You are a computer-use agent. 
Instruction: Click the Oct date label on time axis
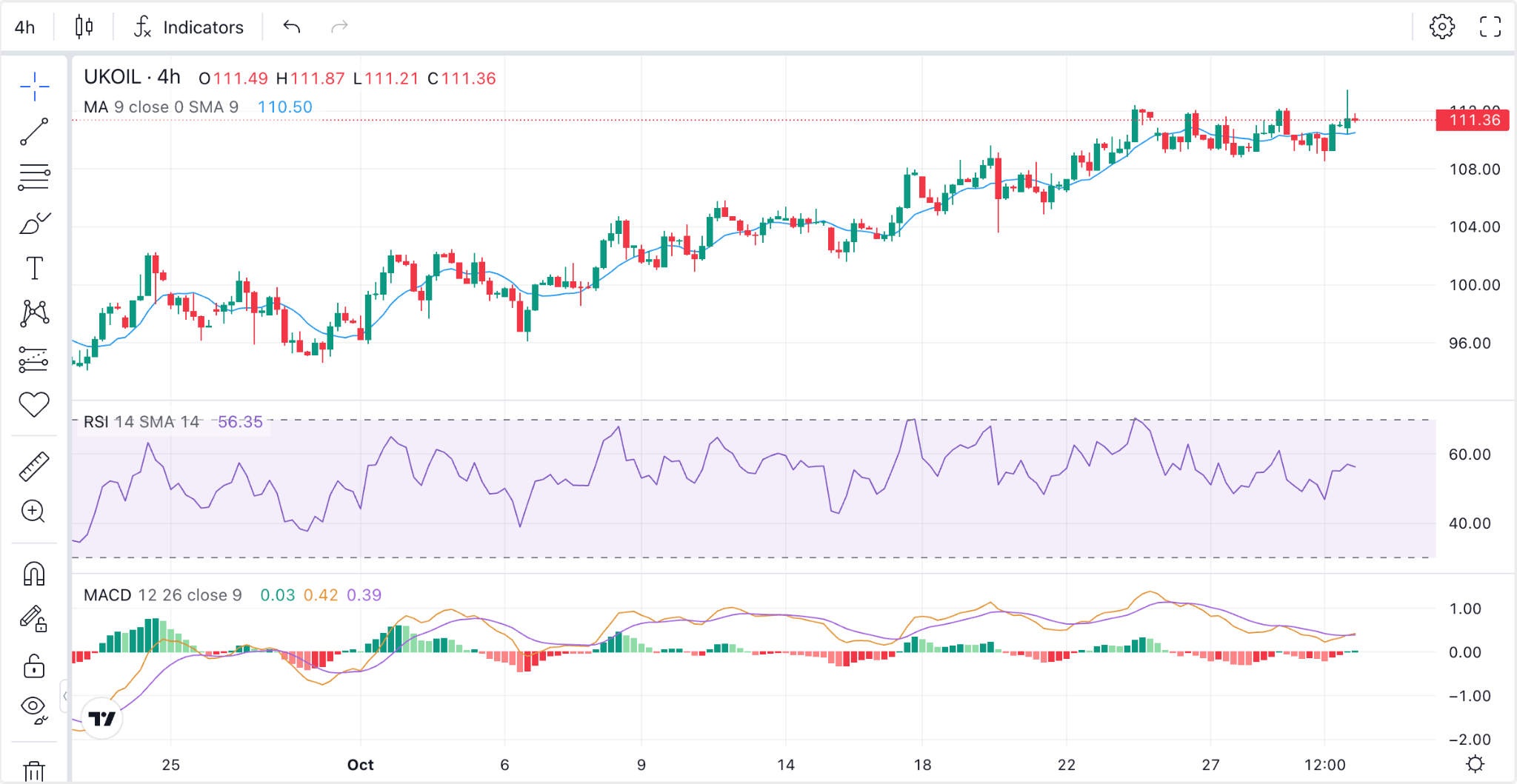(361, 765)
